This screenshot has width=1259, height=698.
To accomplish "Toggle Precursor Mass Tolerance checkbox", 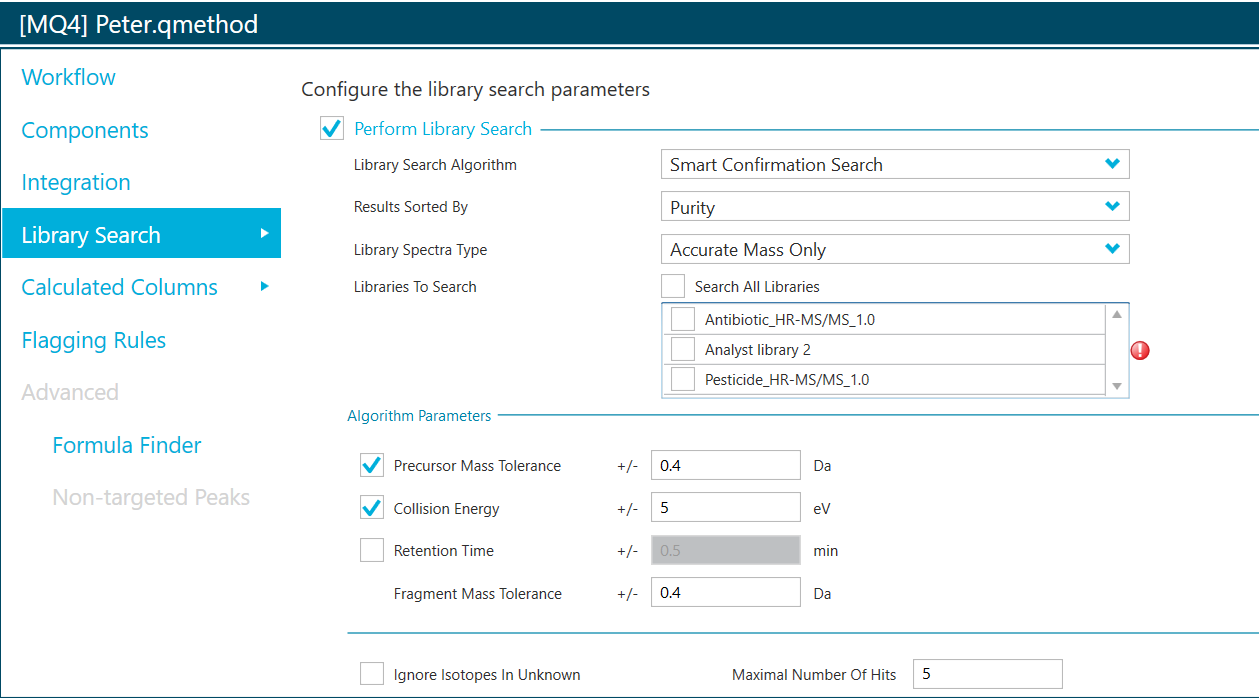I will [x=372, y=465].
